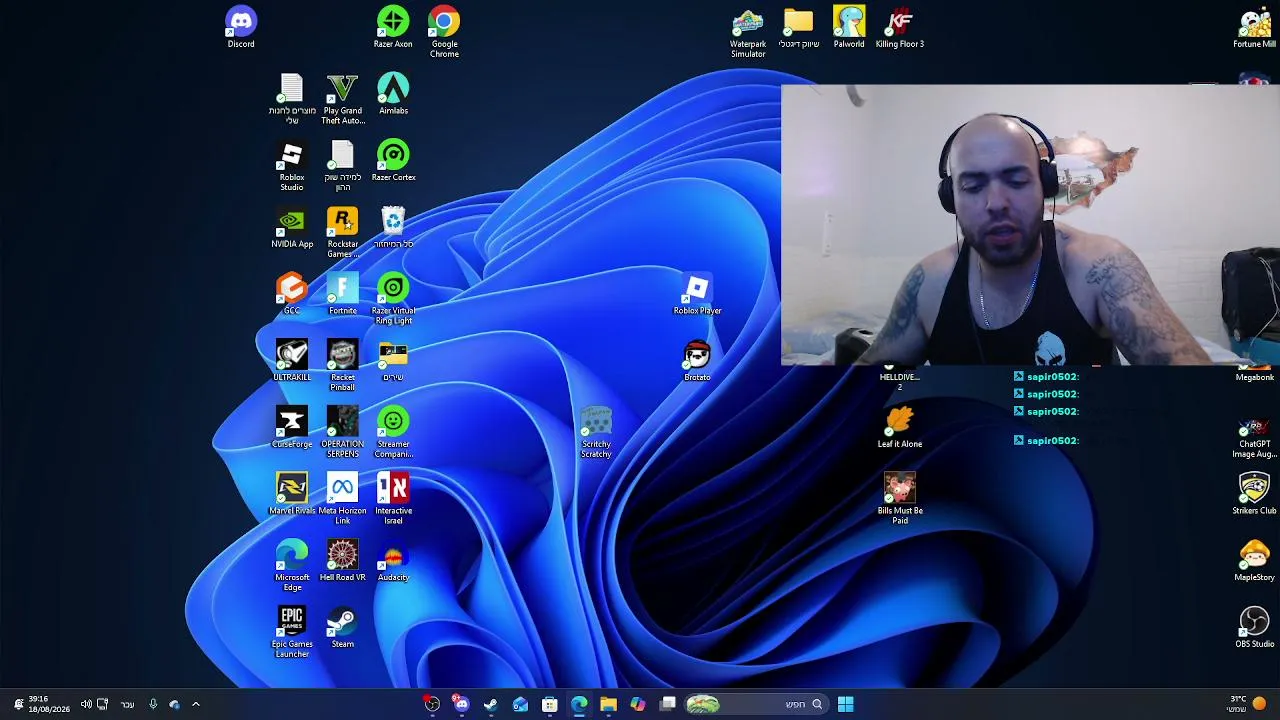Select the Razer Virtual Ring Light icon
This screenshot has height=720, width=1280.
(x=393, y=299)
